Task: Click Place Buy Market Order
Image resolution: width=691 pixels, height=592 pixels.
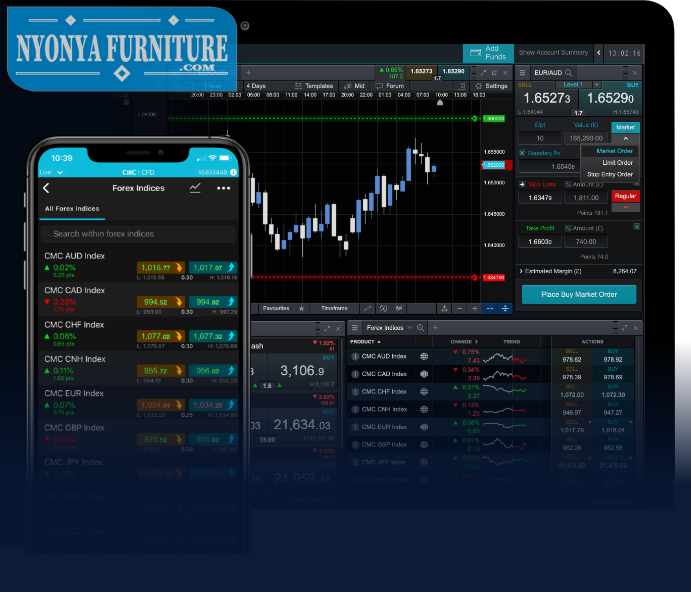Action: coord(579,294)
